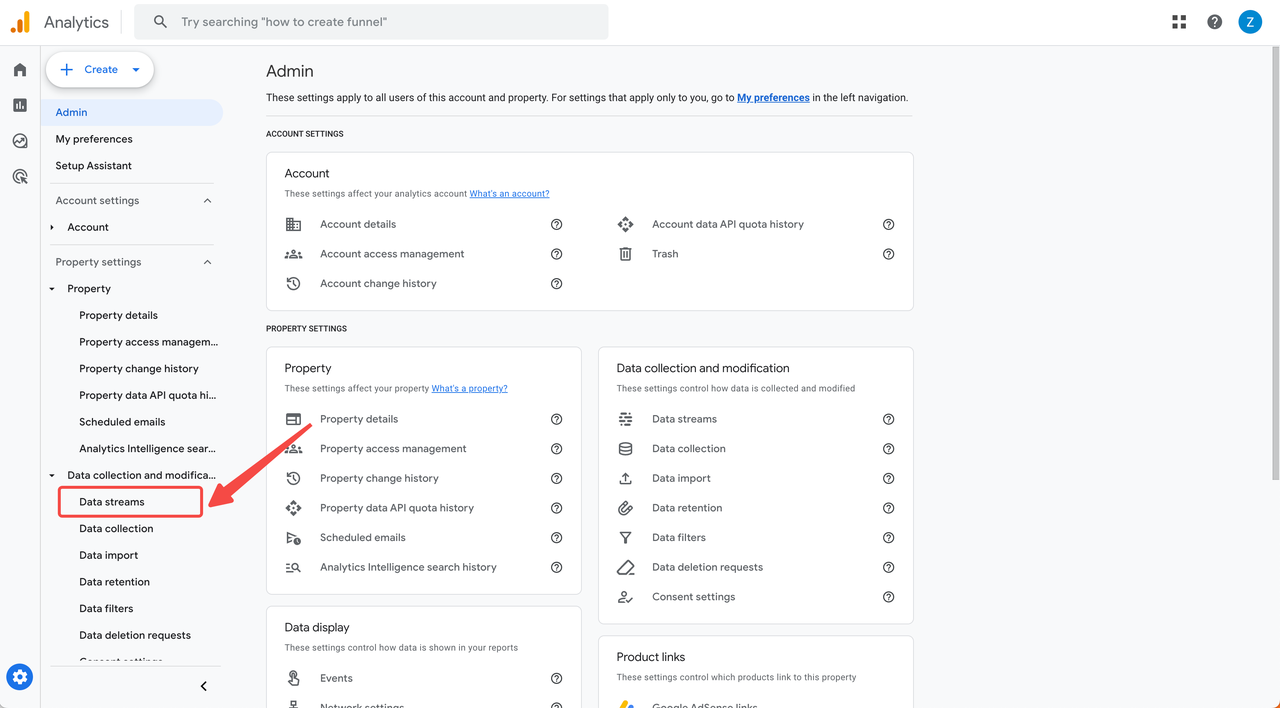1280x708 pixels.
Task: Open the Explore icon in left rail
Action: tap(20, 141)
